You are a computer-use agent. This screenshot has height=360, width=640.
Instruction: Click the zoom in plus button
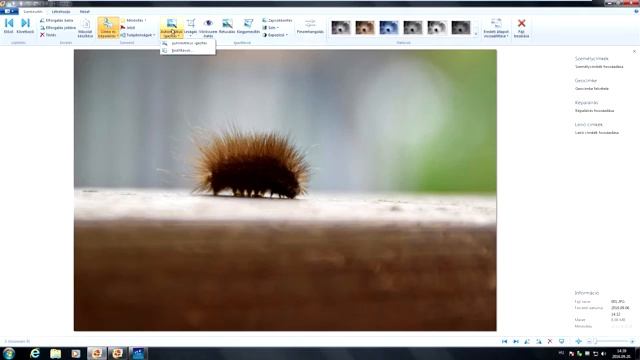(x=632, y=341)
